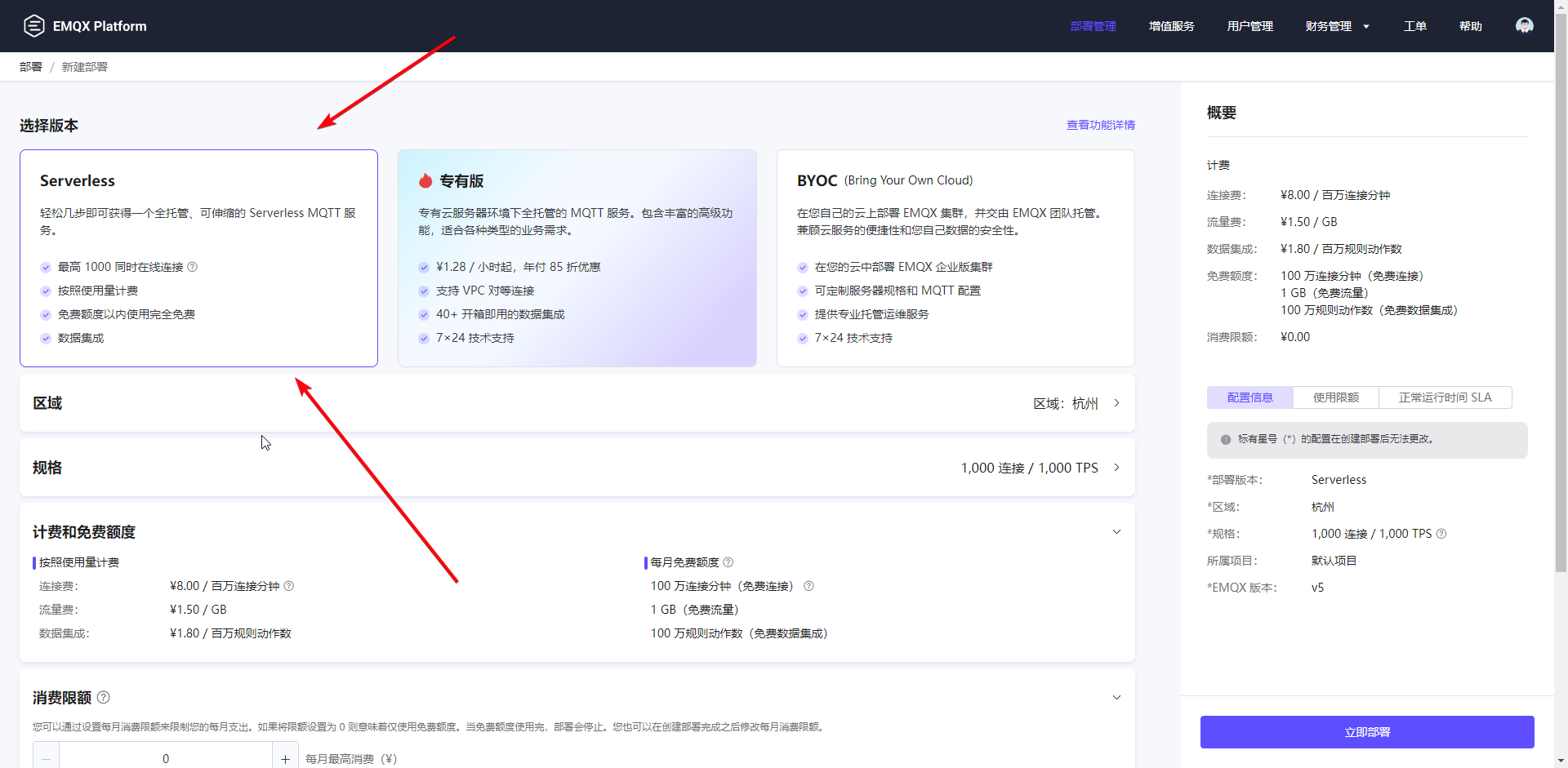Click the 立即部署 button
The width and height of the screenshot is (1568, 768).
tap(1366, 732)
